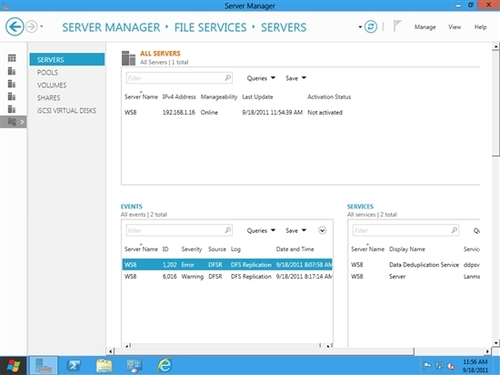500x375 pixels.
Task: Open the file explorer taskbar folder icon
Action: 104,365
